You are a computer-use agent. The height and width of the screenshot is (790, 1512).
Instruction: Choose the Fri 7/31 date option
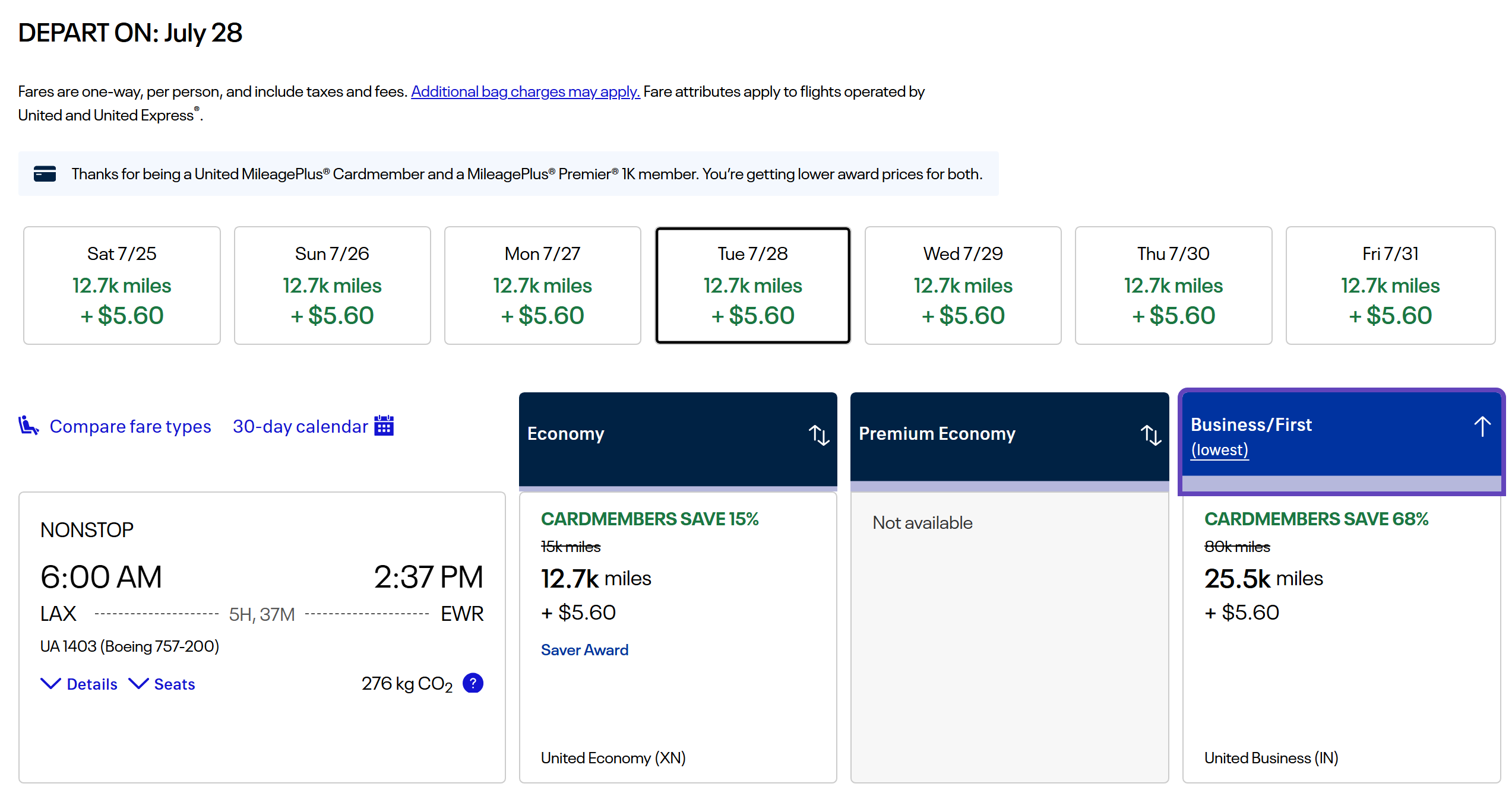click(x=1390, y=285)
